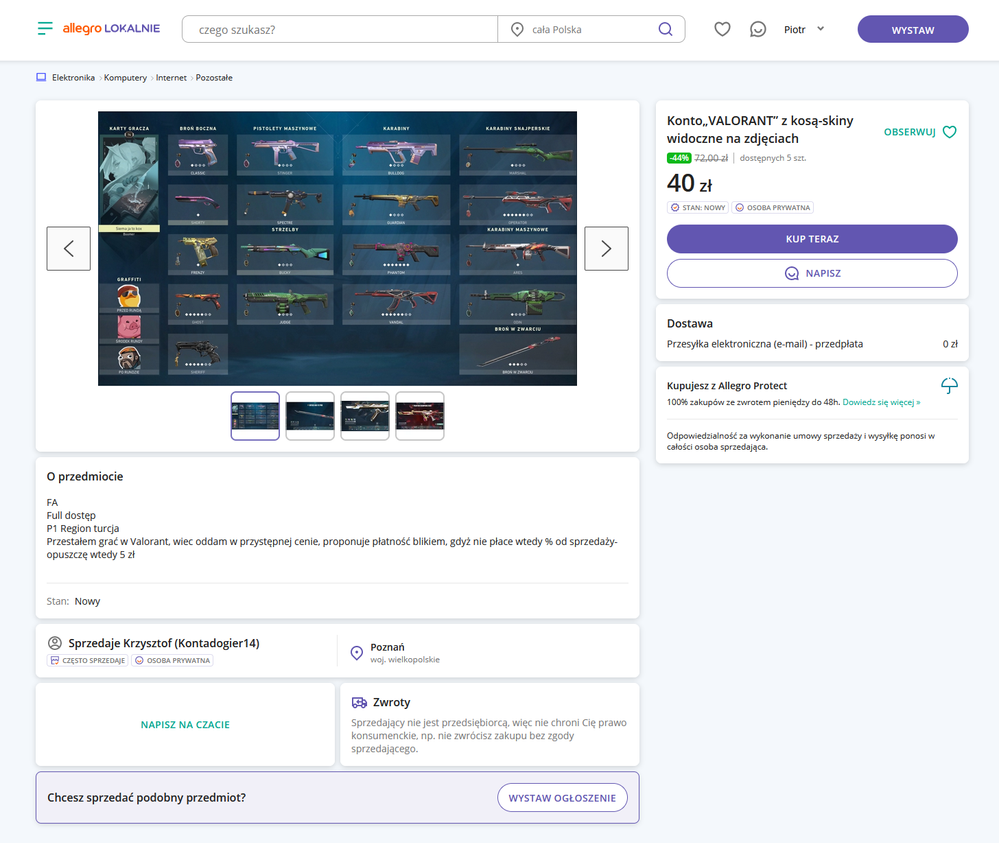Select the second gallery thumbnail
Image resolution: width=999 pixels, height=843 pixels.
tap(310, 416)
